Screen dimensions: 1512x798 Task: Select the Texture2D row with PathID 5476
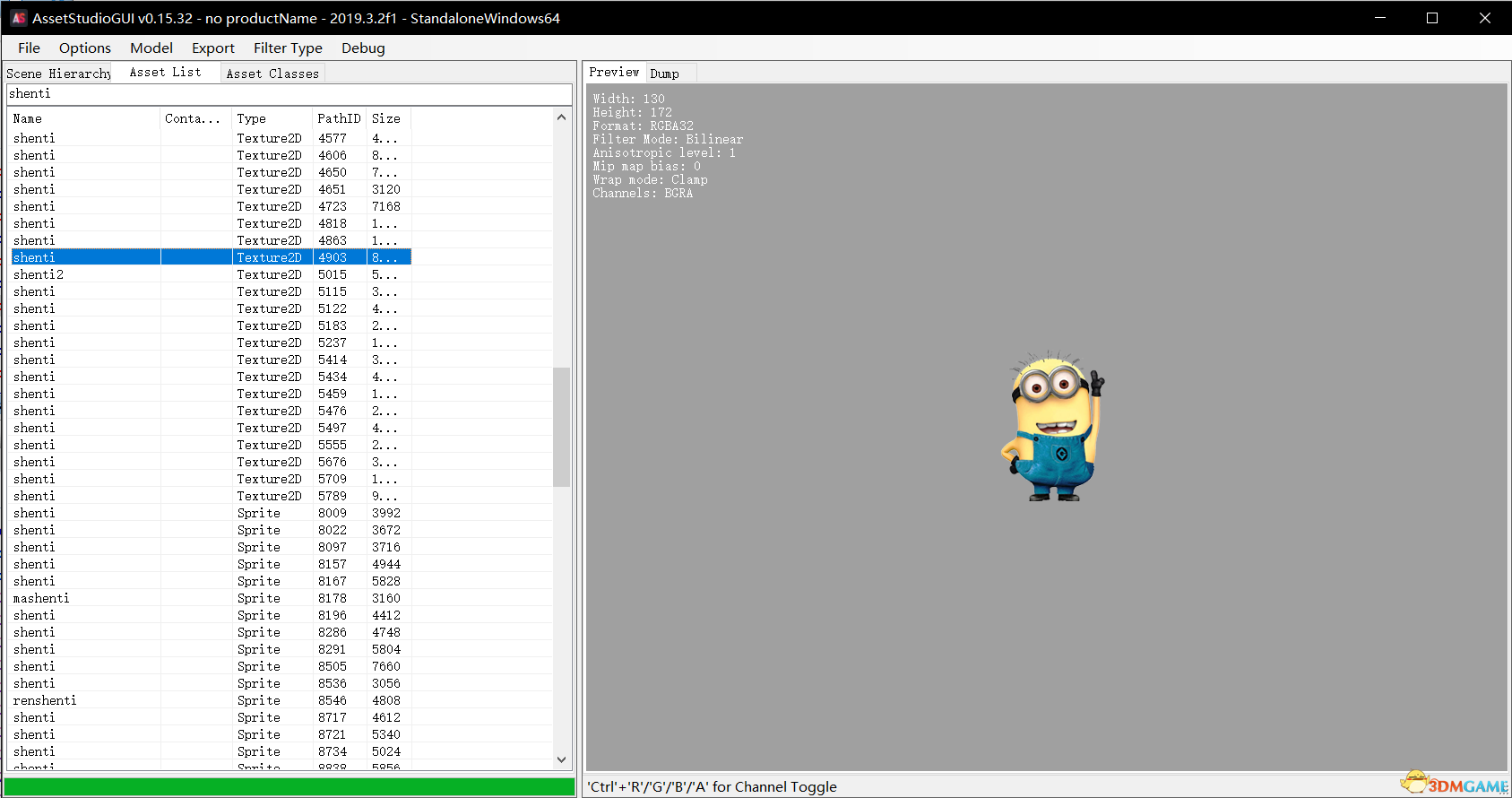211,411
